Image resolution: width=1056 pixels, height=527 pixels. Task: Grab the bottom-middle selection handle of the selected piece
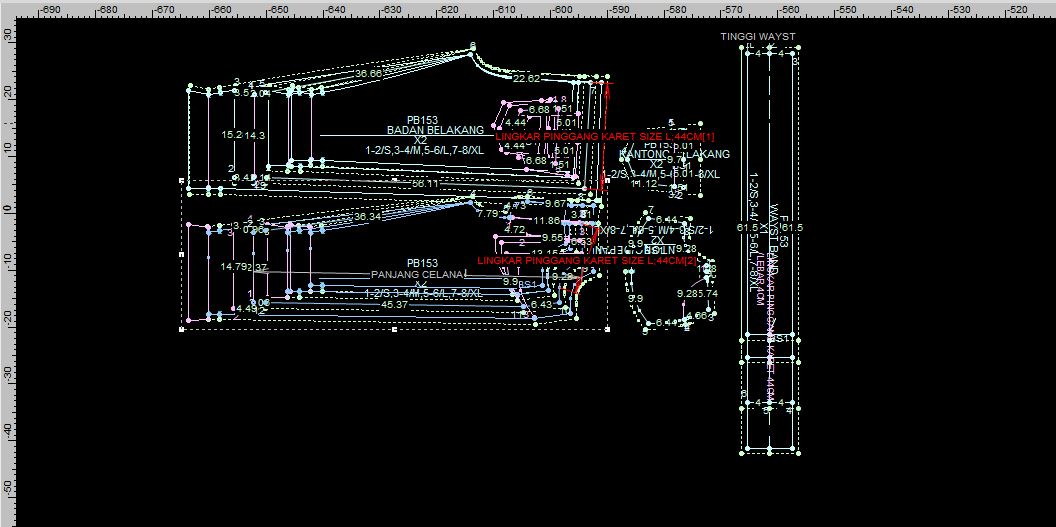pos(395,328)
